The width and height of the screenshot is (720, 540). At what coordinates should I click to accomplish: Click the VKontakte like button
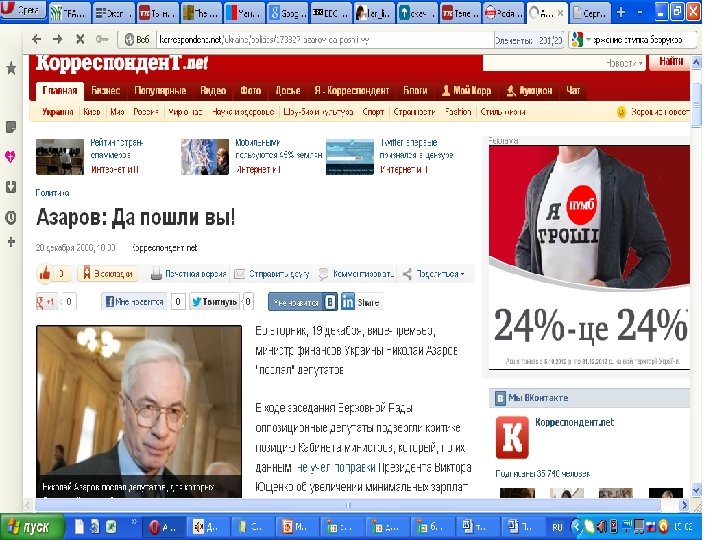[x=303, y=302]
